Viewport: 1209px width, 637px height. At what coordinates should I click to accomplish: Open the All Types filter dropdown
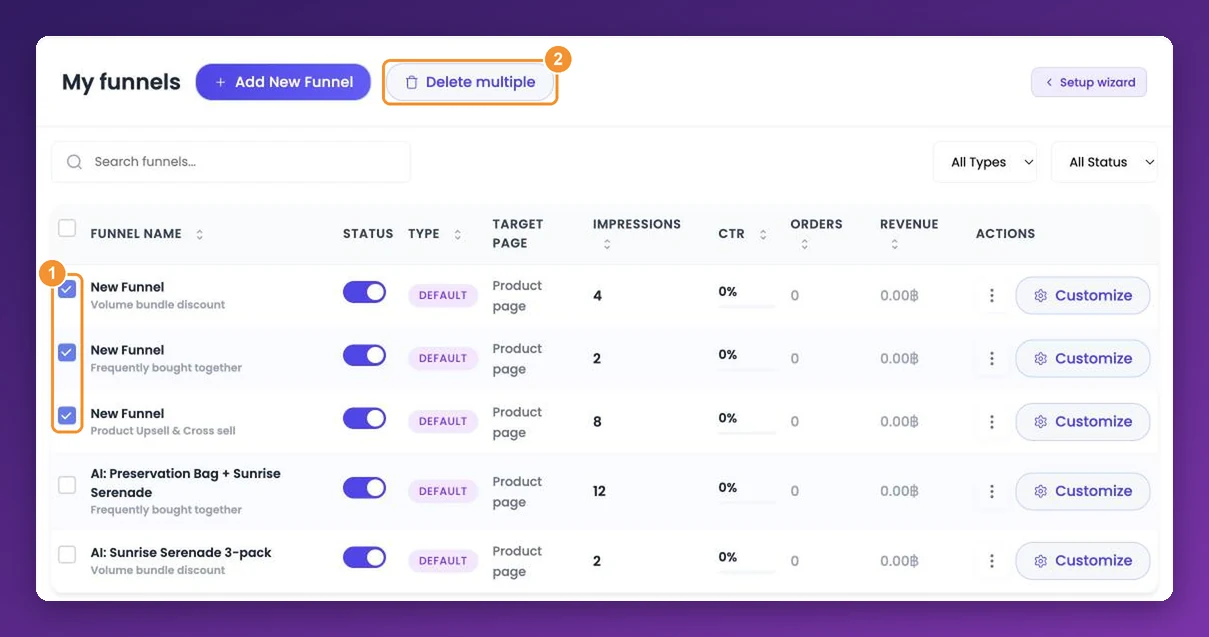point(985,162)
